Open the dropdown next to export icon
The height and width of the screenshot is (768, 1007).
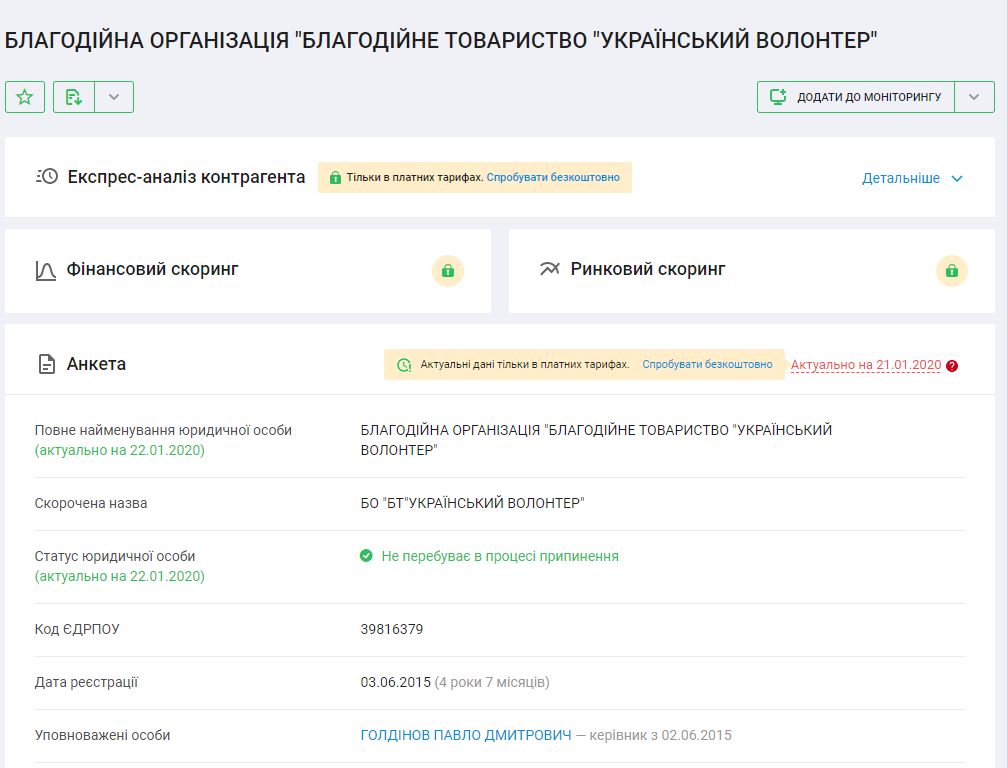click(114, 97)
